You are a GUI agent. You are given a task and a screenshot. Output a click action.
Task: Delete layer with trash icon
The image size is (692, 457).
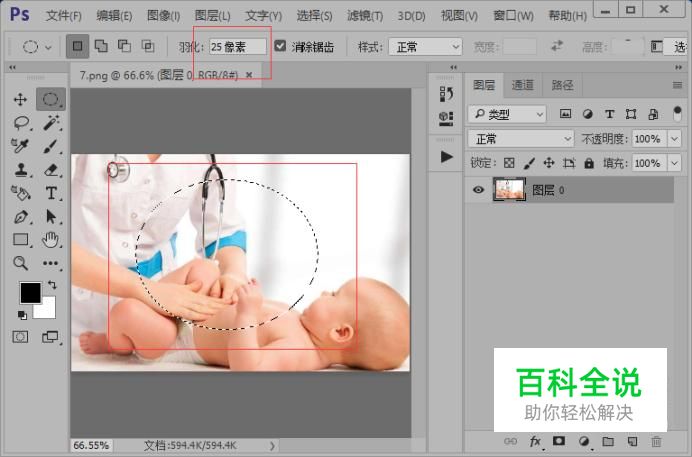point(656,441)
